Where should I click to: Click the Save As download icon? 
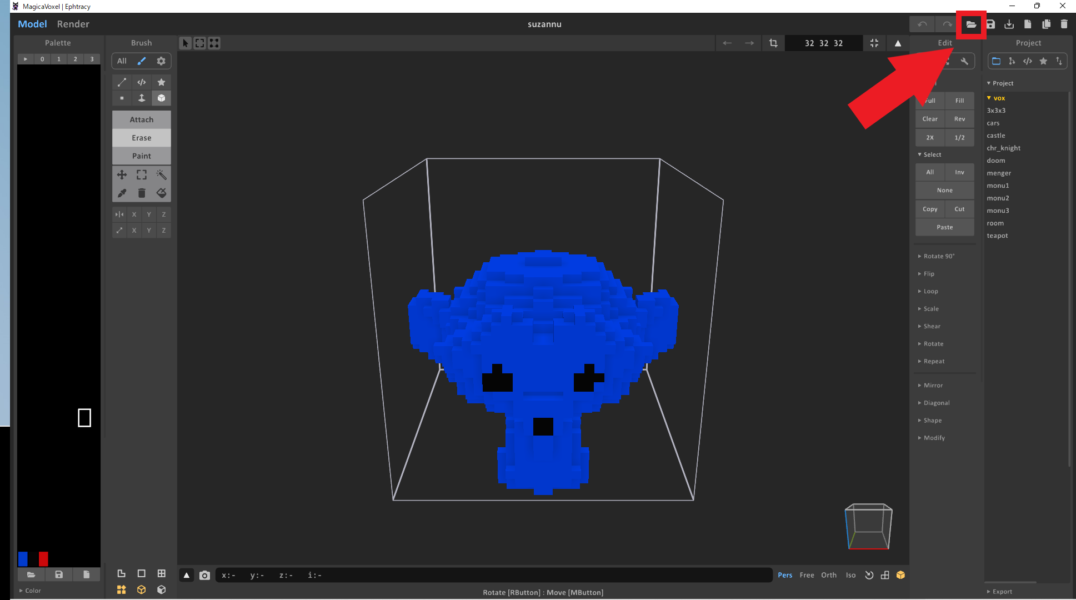(1009, 24)
